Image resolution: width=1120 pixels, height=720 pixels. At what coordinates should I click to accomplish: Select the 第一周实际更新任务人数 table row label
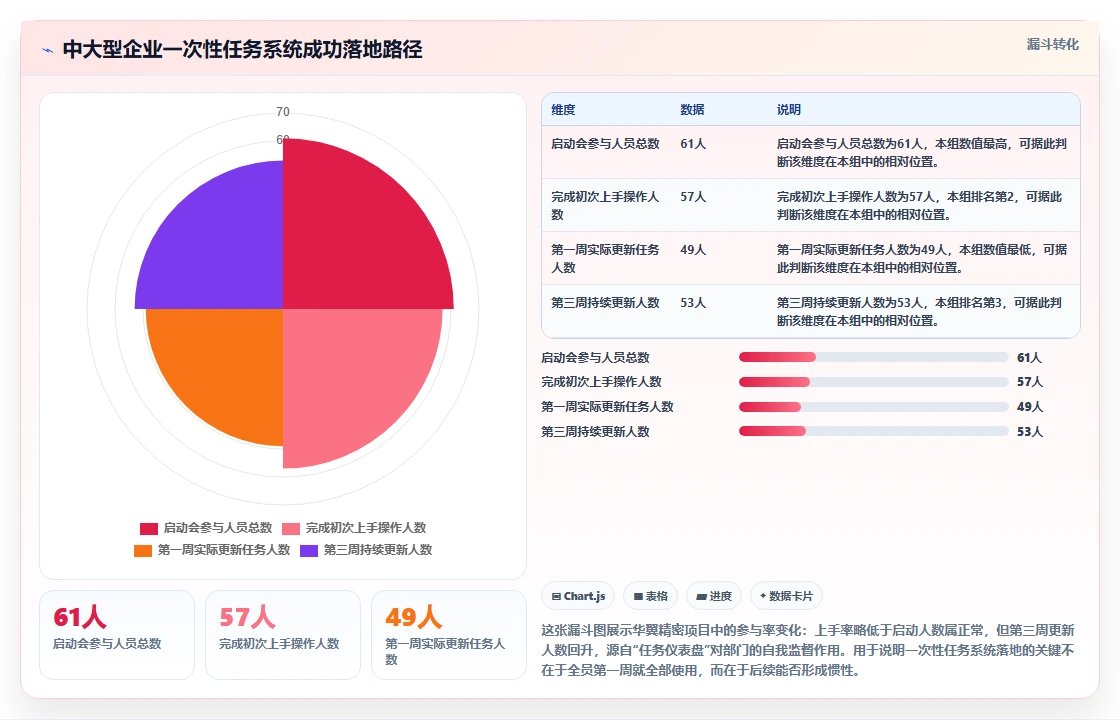(x=605, y=259)
